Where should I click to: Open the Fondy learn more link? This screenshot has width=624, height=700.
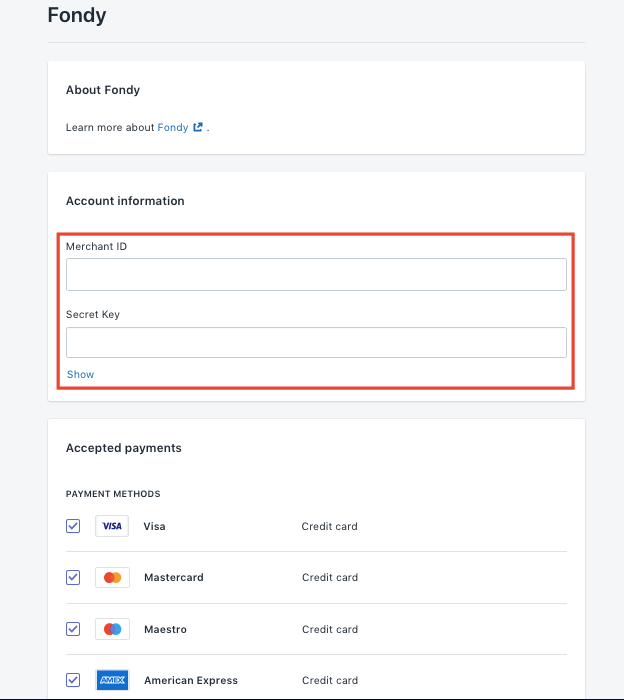[173, 127]
